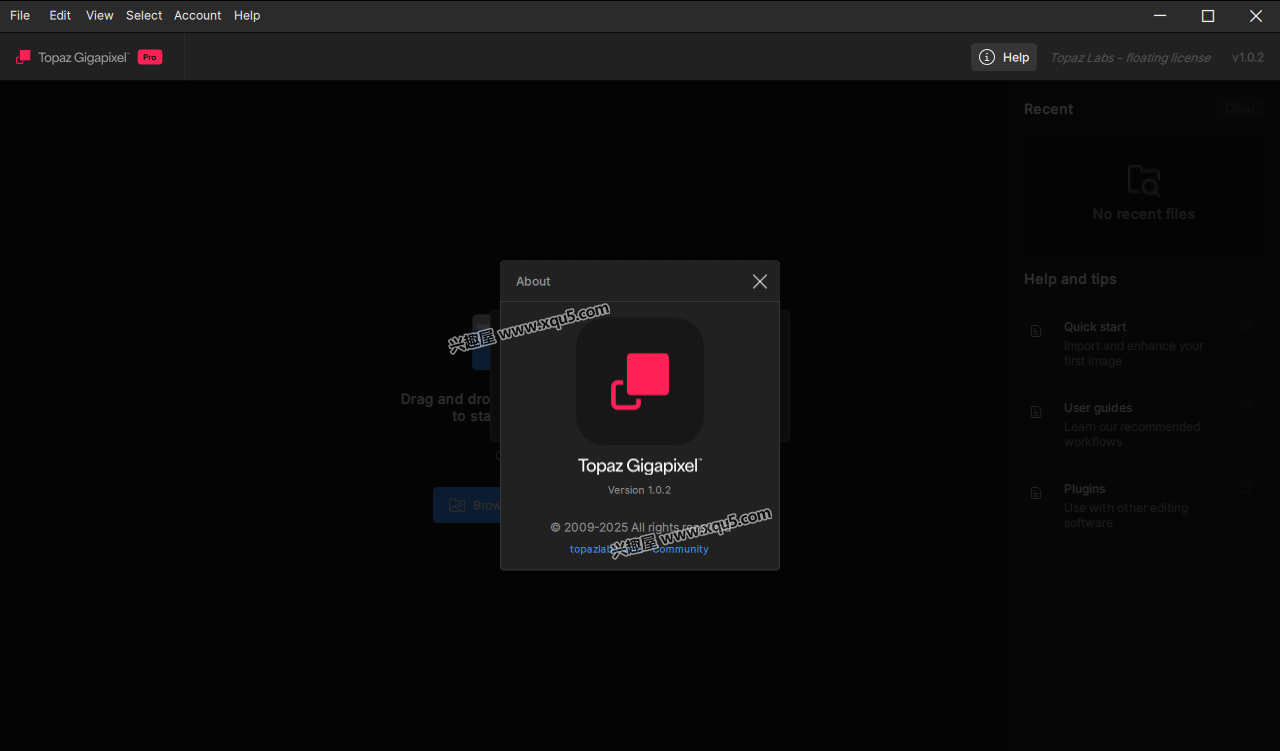
Task: Open the View menu
Action: point(100,15)
